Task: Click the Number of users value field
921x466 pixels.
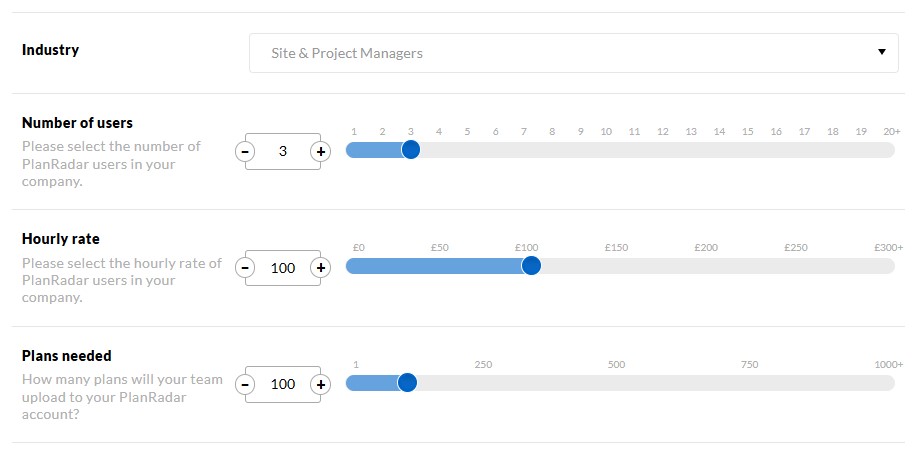Action: pyautogui.click(x=283, y=152)
